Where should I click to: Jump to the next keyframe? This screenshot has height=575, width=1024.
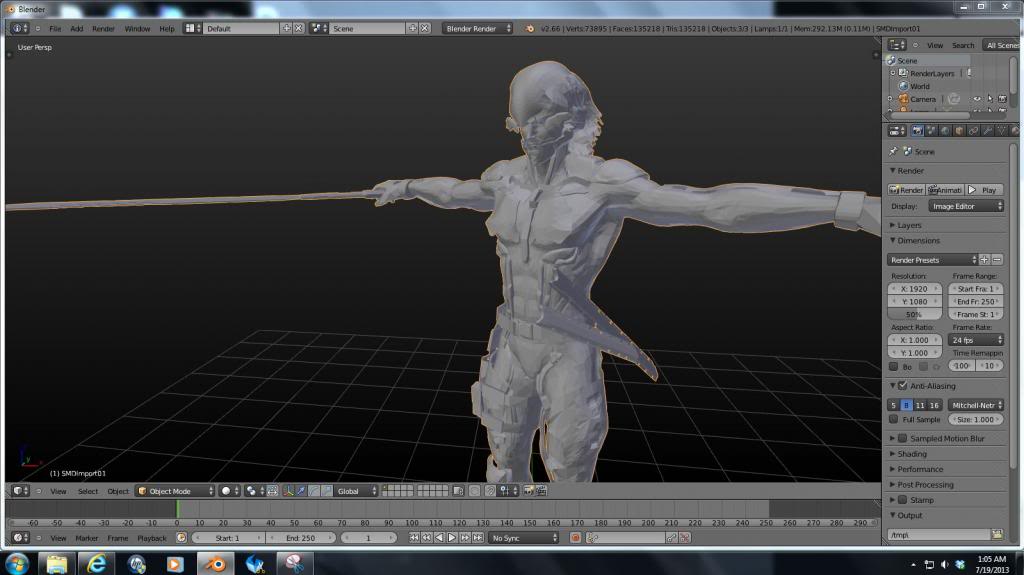click(x=465, y=538)
